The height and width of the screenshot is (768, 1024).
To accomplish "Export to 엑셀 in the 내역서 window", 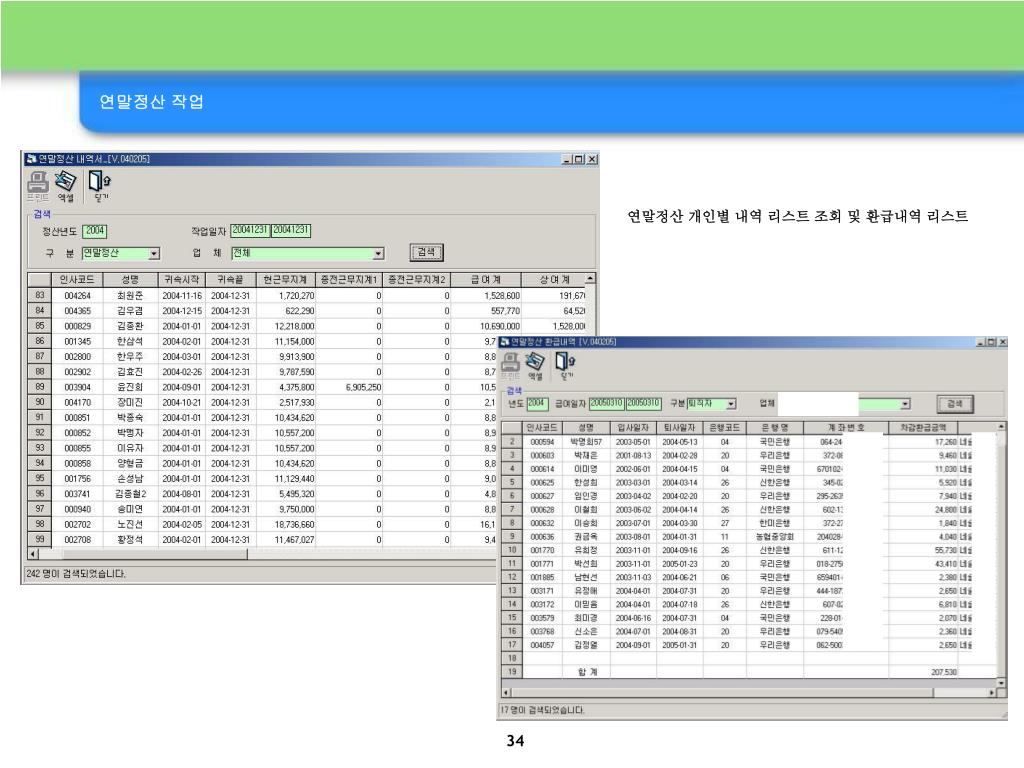I will 65,185.
